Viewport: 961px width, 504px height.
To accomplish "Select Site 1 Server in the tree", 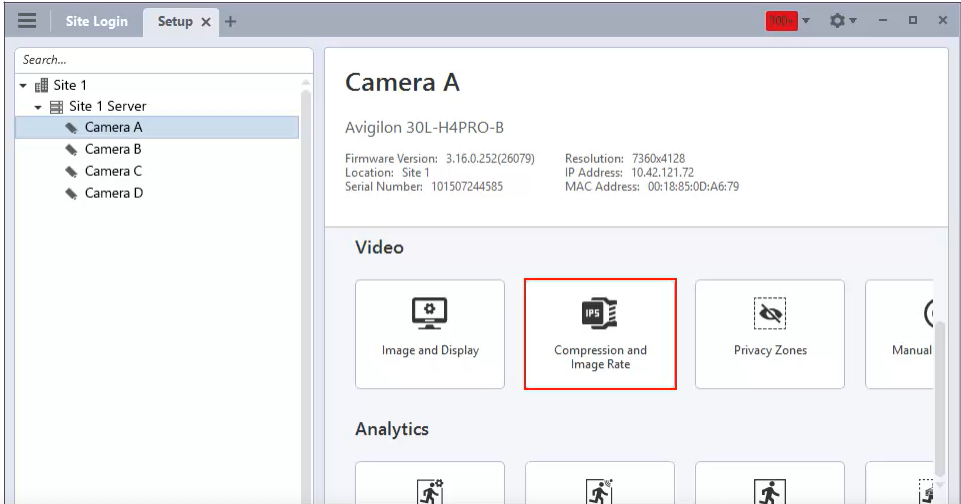I will tap(107, 107).
